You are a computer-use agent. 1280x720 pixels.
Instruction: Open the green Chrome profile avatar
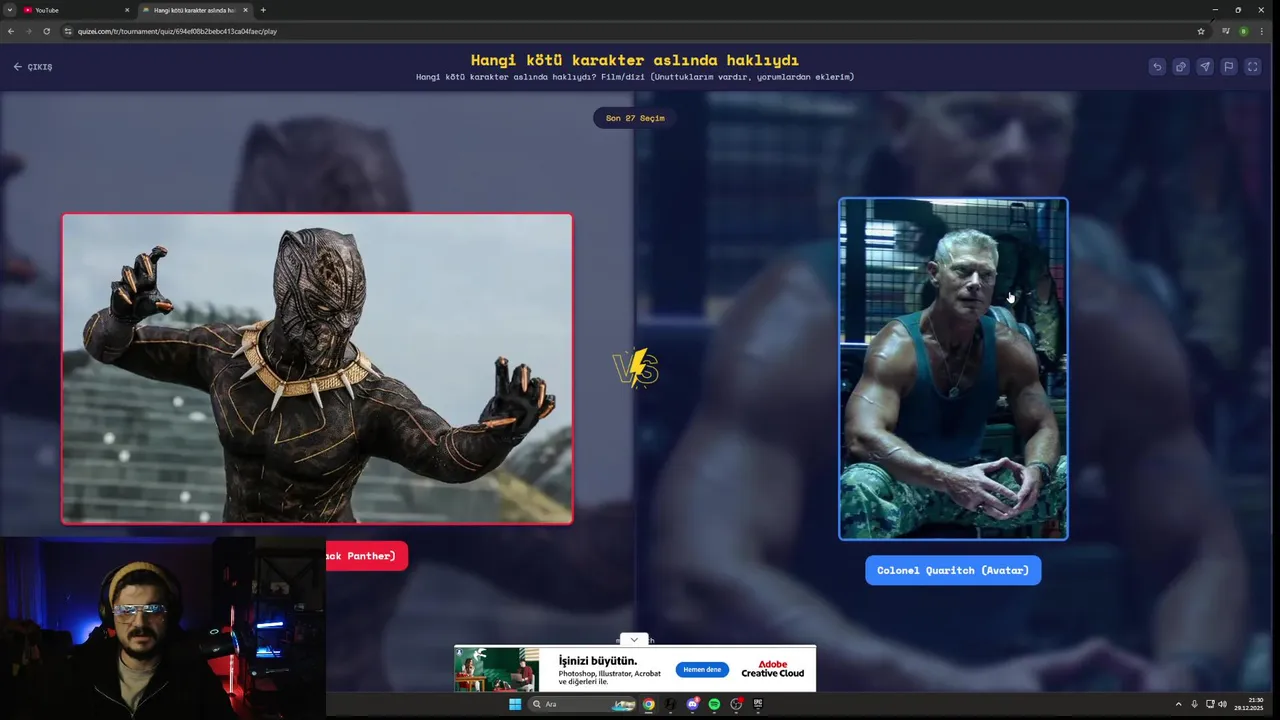pos(1244,31)
